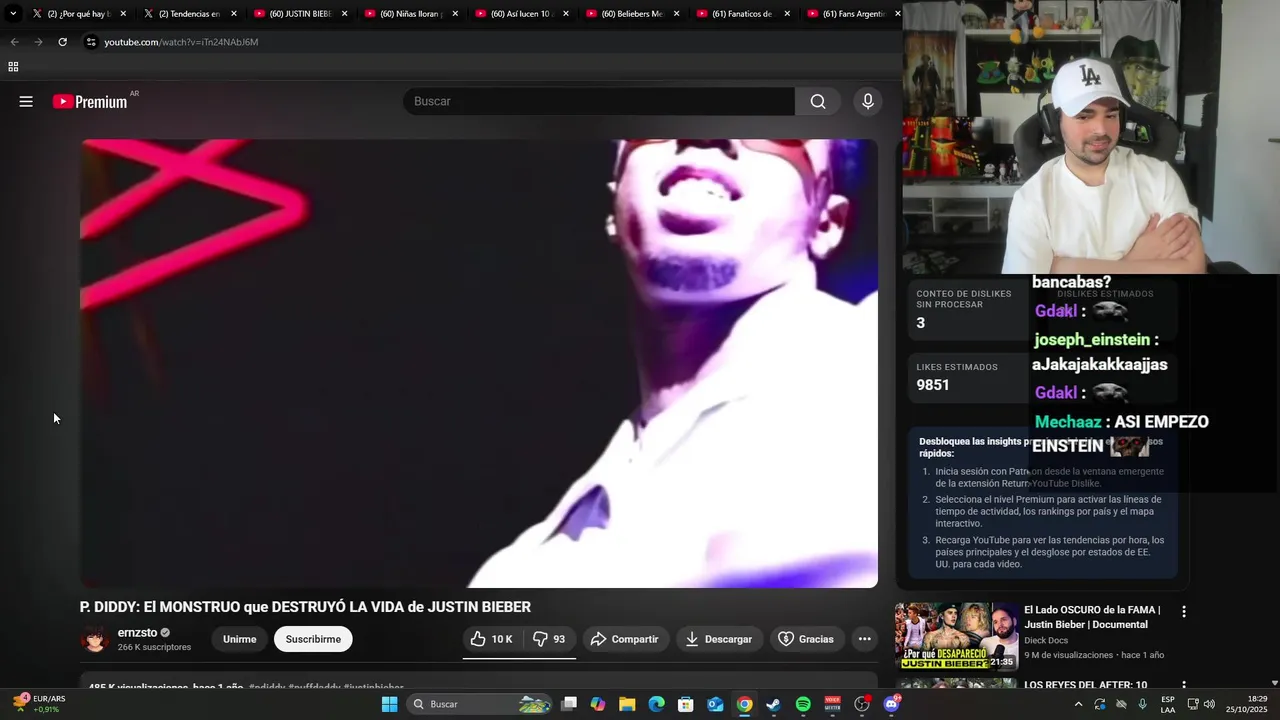Click the Conteo de dislikes sin procesar card

pyautogui.click(x=967, y=310)
